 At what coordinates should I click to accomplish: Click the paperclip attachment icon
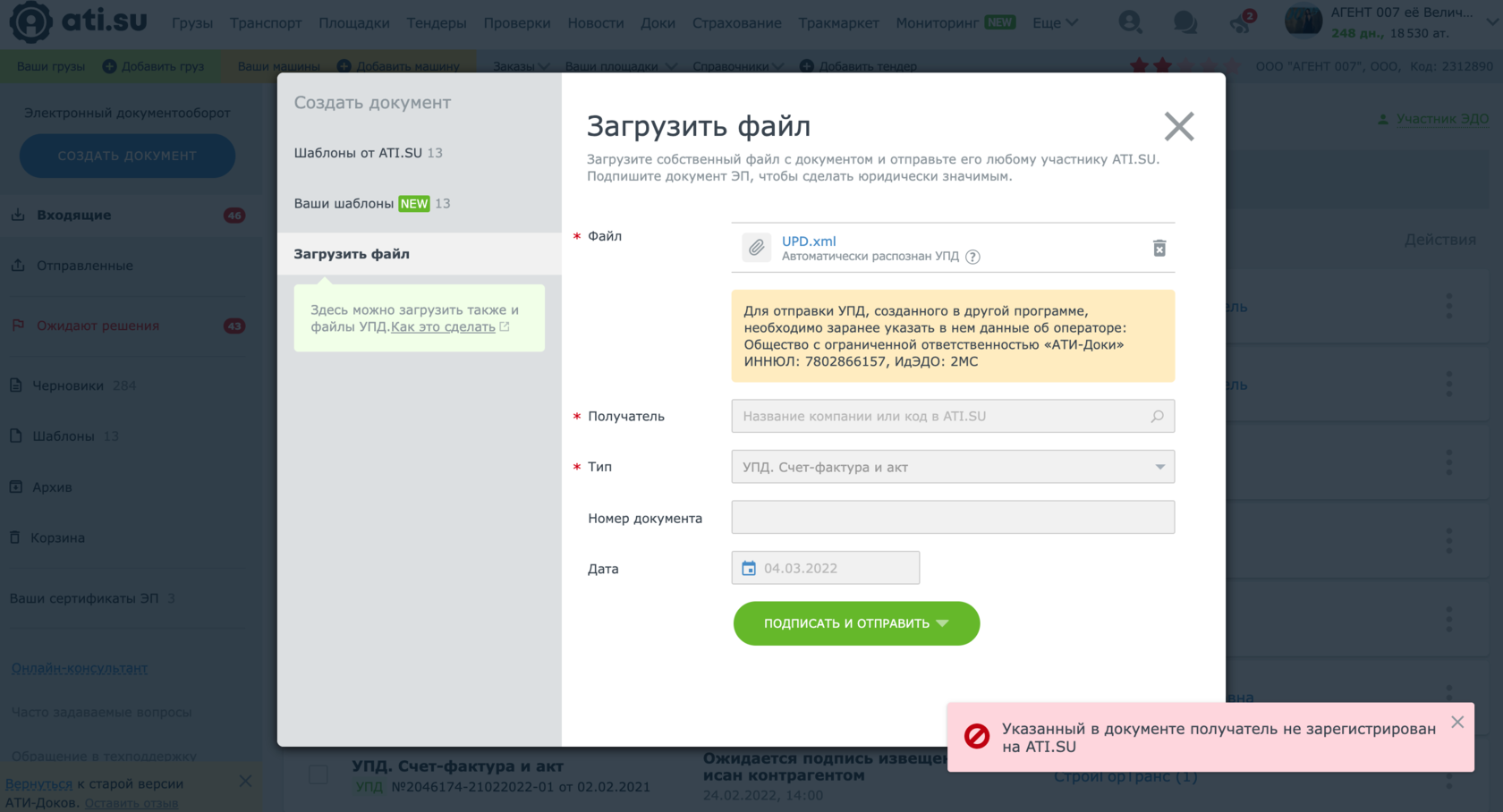pos(757,248)
